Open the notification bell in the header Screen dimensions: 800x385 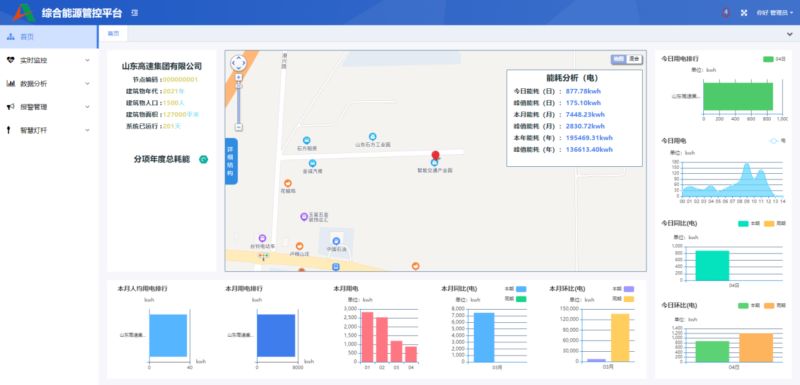(x=726, y=13)
